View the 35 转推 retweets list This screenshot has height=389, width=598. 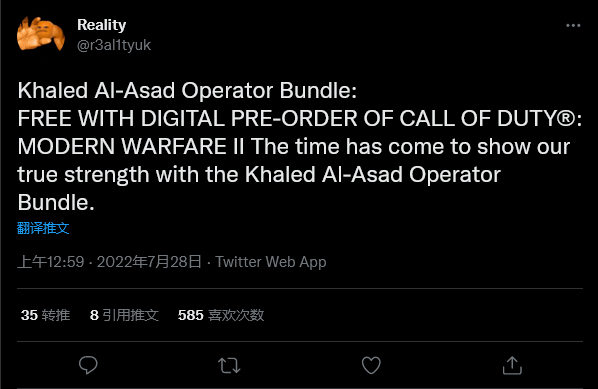coord(45,315)
